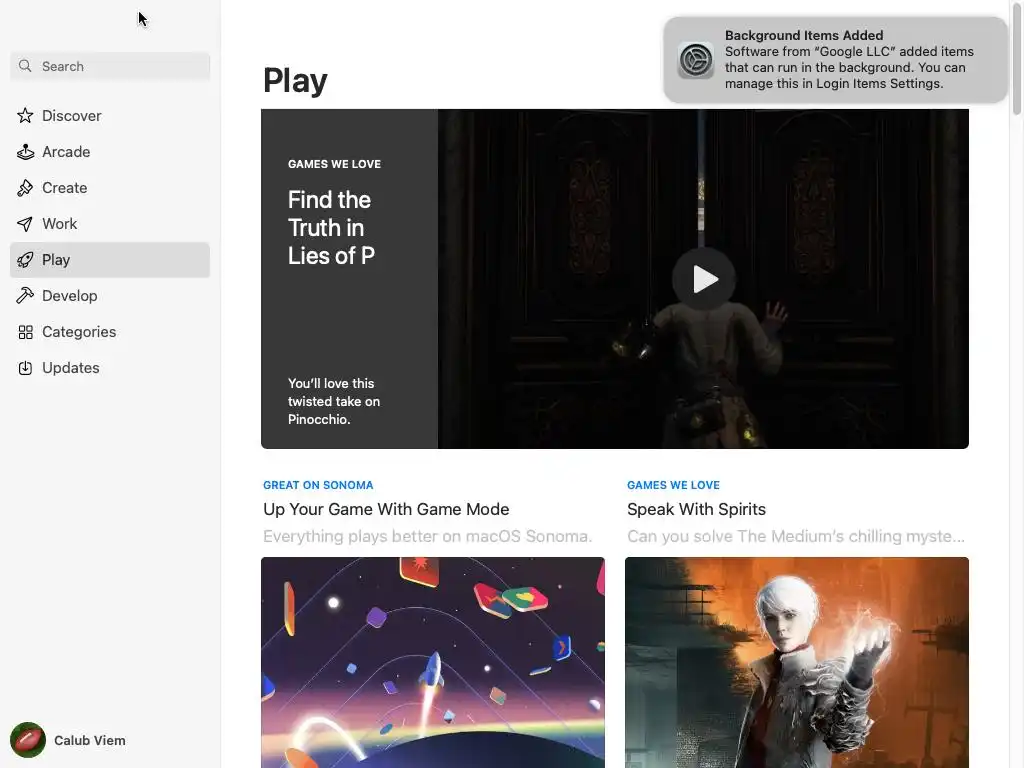This screenshot has height=768, width=1024.
Task: Go to the Arcade section
Action: pyautogui.click(x=110, y=152)
